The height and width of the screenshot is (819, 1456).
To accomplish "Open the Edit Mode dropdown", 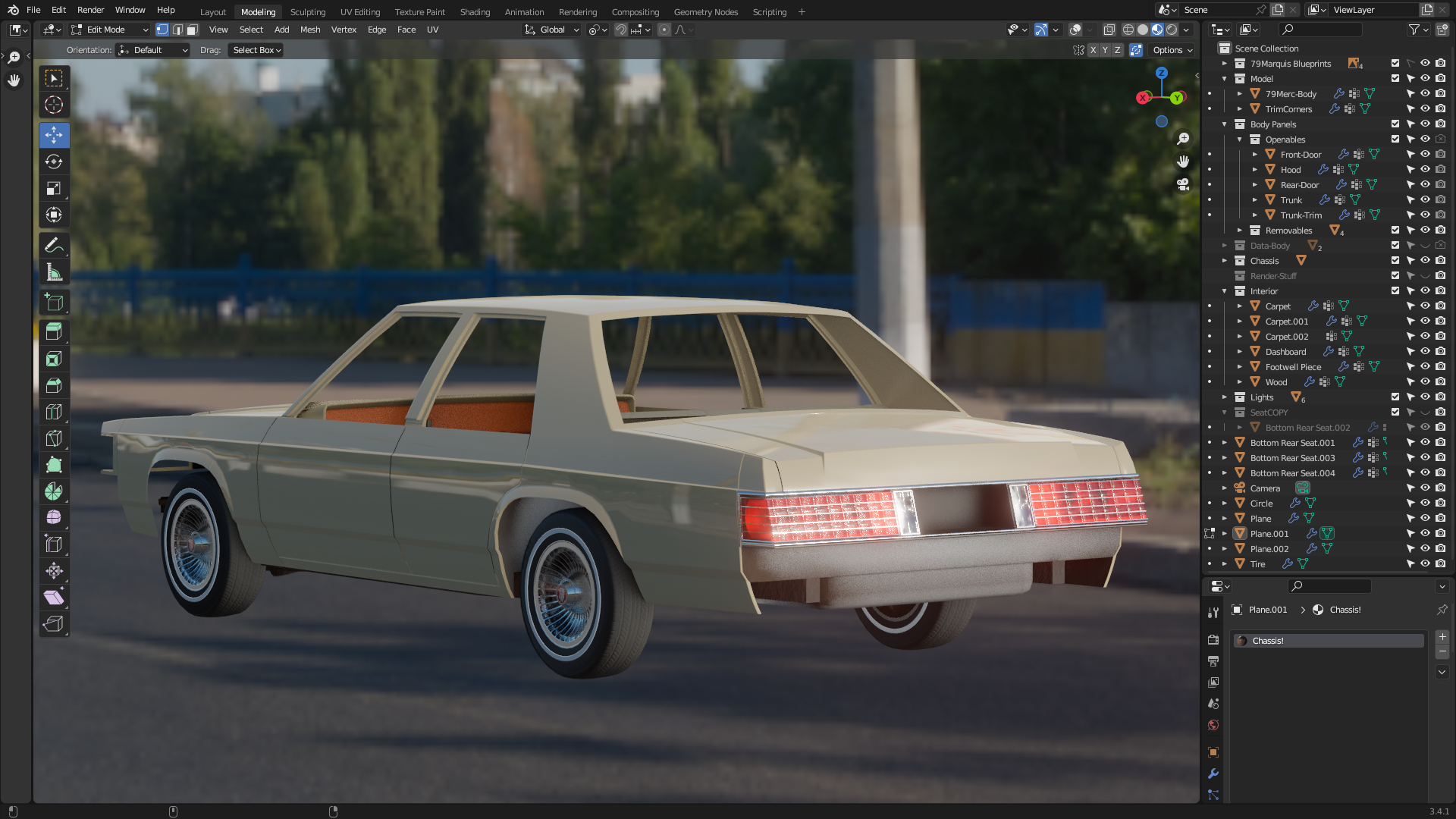I will (x=110, y=30).
